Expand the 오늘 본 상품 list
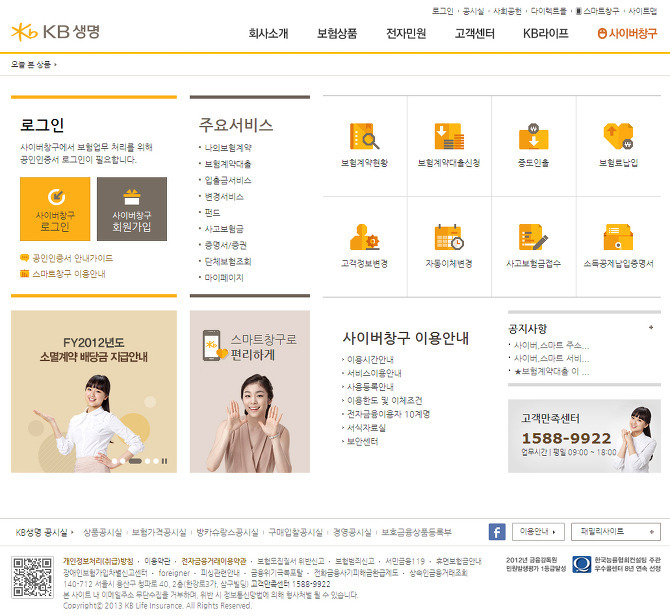The image size is (670, 615). click(x=33, y=65)
